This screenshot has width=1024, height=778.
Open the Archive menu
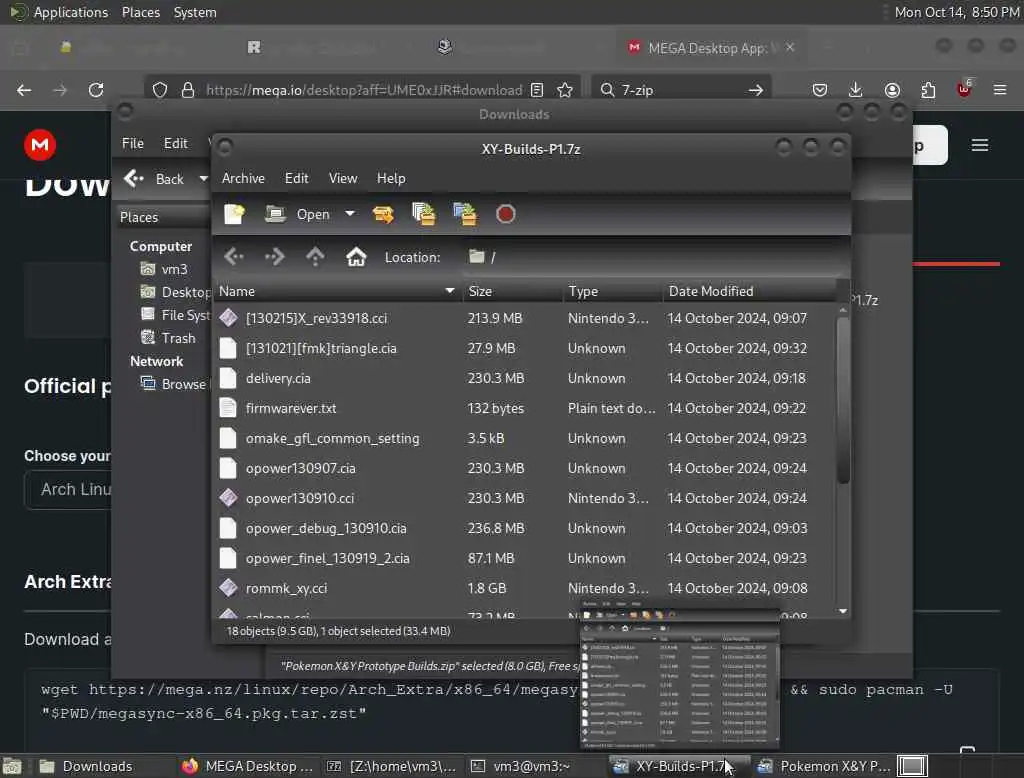point(243,178)
